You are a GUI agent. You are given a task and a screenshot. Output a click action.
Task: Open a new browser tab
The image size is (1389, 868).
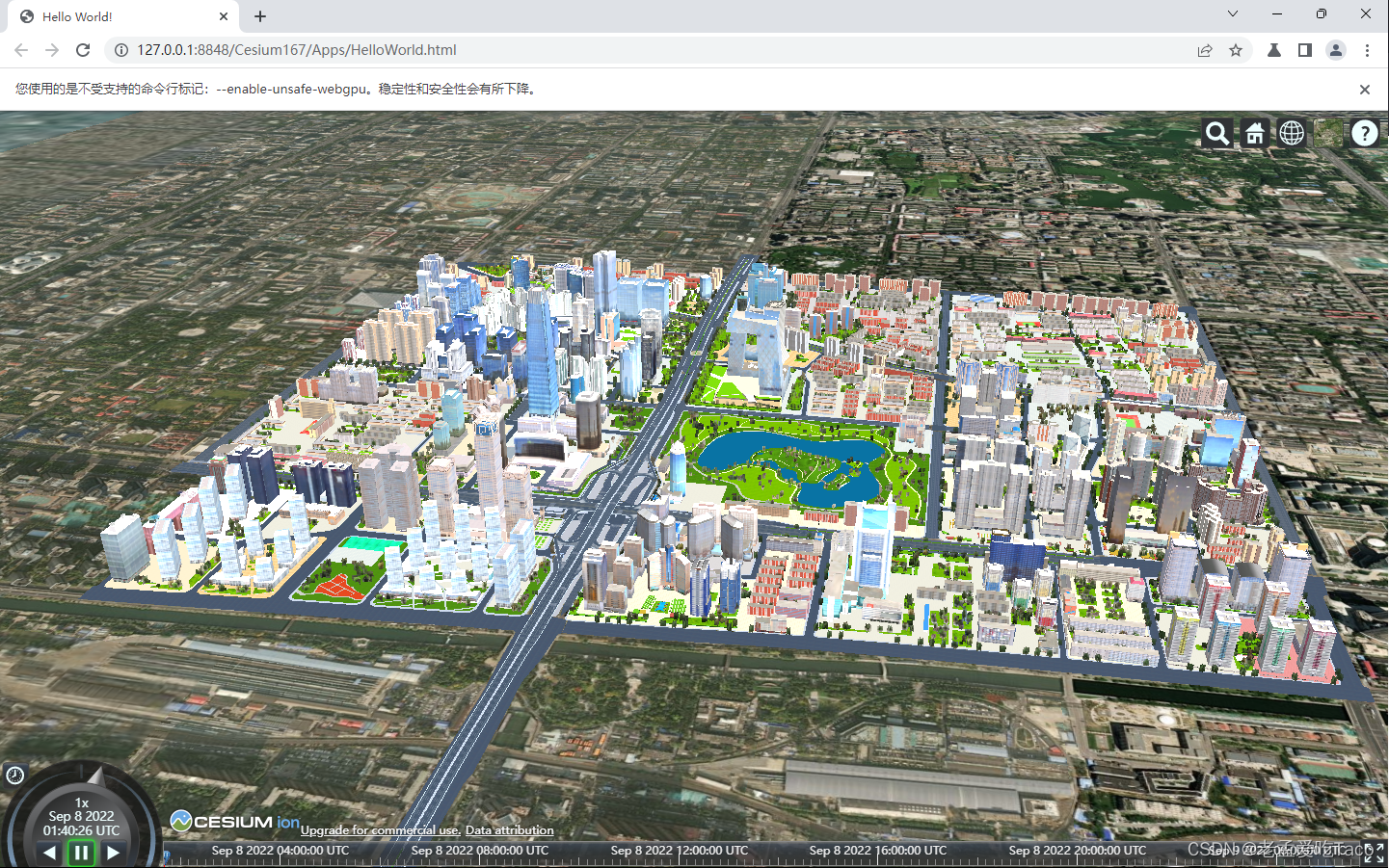tap(260, 16)
